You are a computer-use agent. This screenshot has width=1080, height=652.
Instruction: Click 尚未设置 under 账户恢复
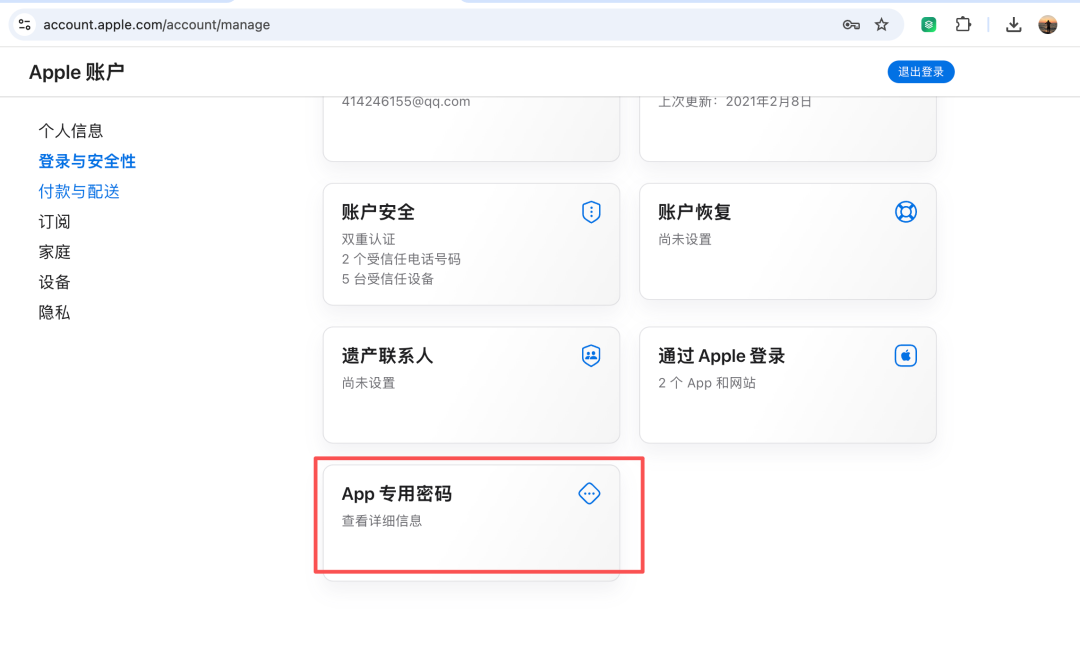point(685,240)
